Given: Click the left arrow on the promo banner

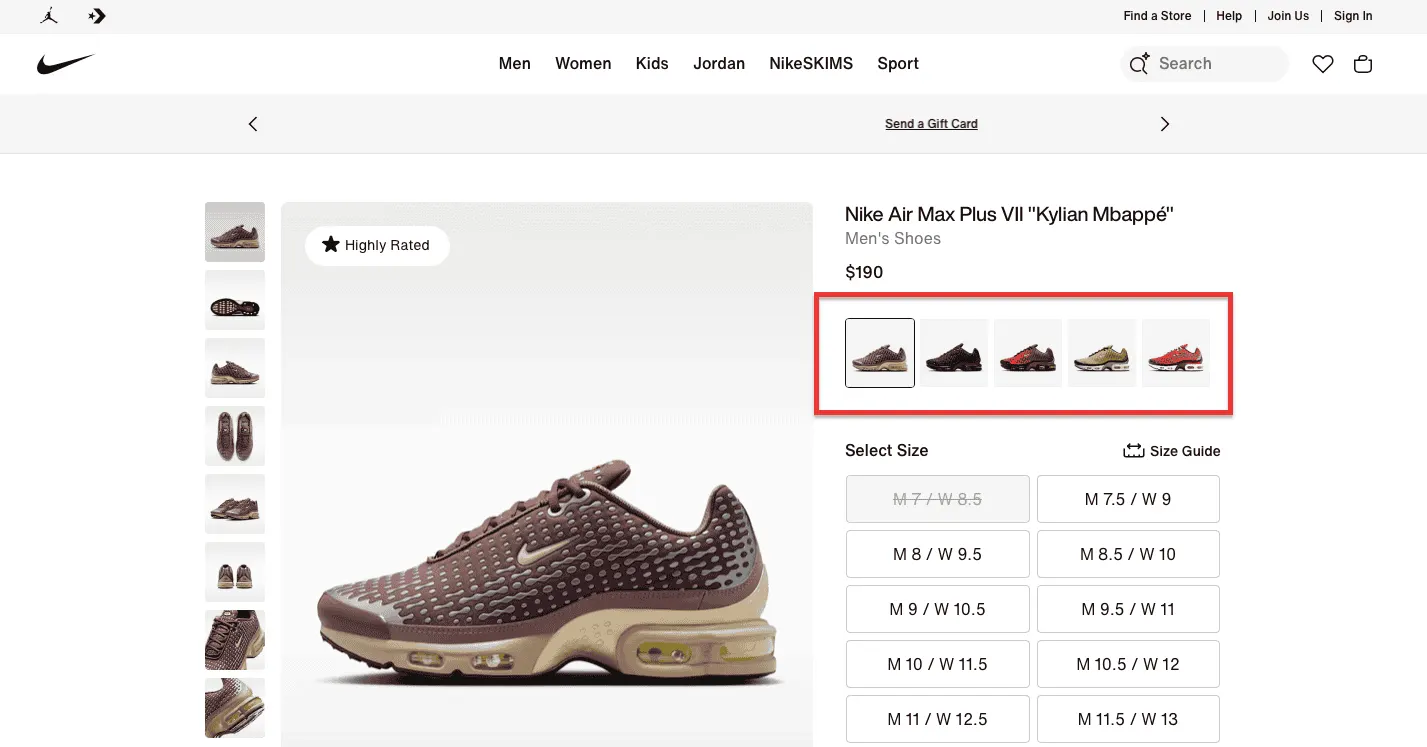Looking at the screenshot, I should click(252, 123).
